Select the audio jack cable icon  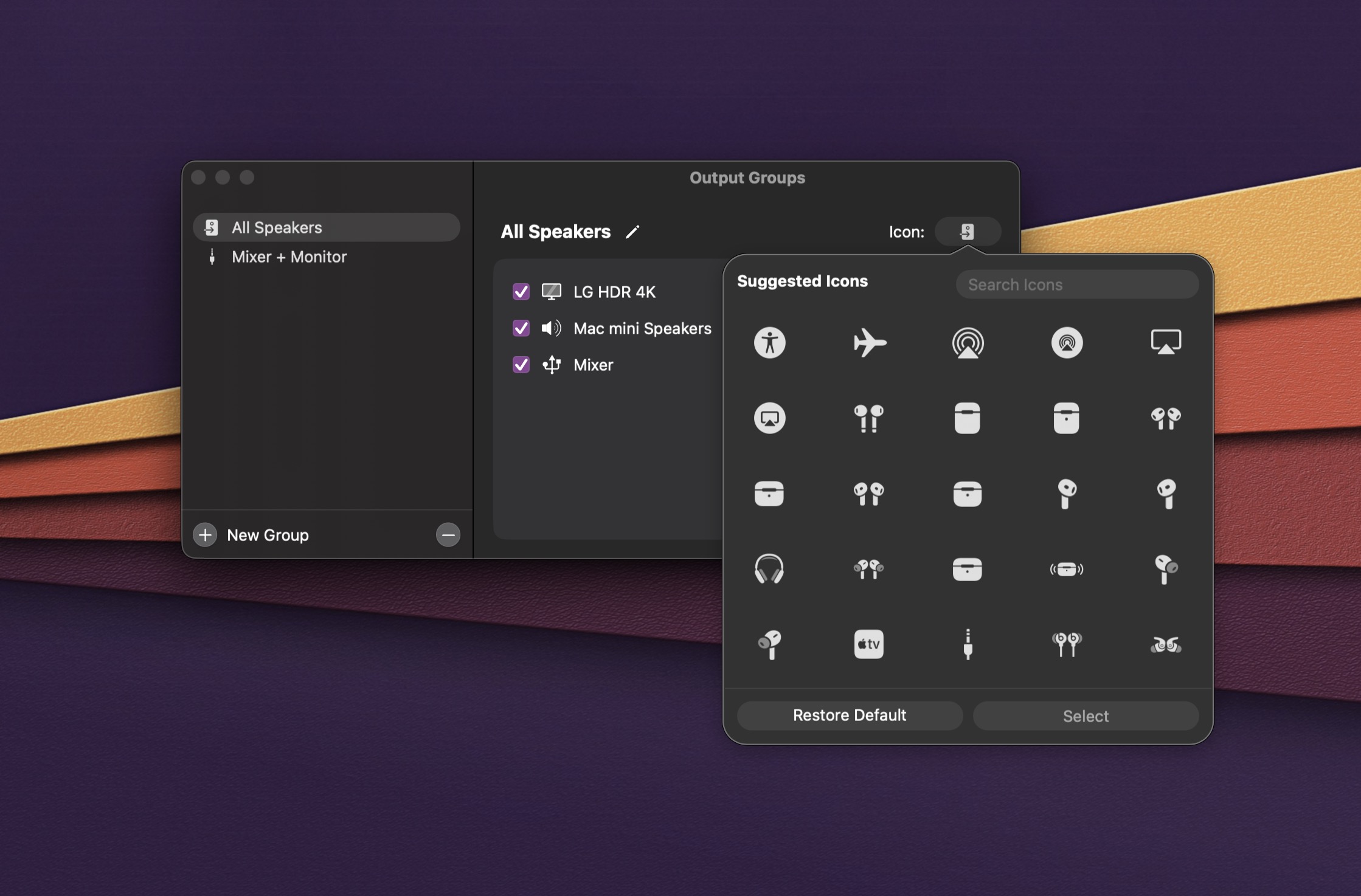(x=968, y=644)
